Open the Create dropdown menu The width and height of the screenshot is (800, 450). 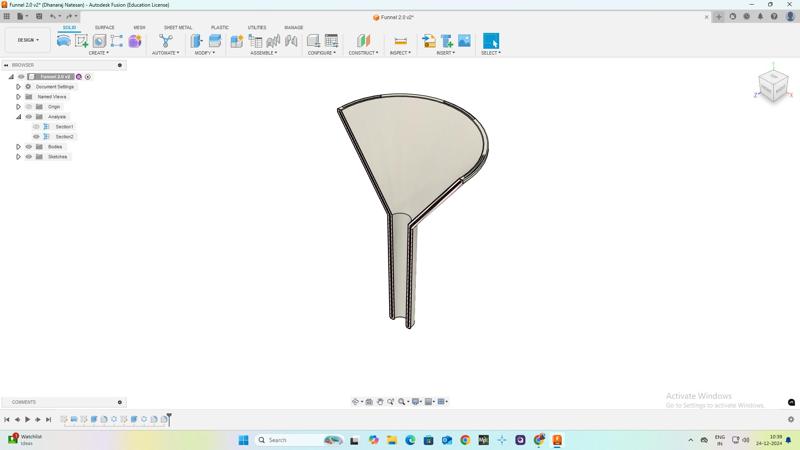[x=98, y=53]
